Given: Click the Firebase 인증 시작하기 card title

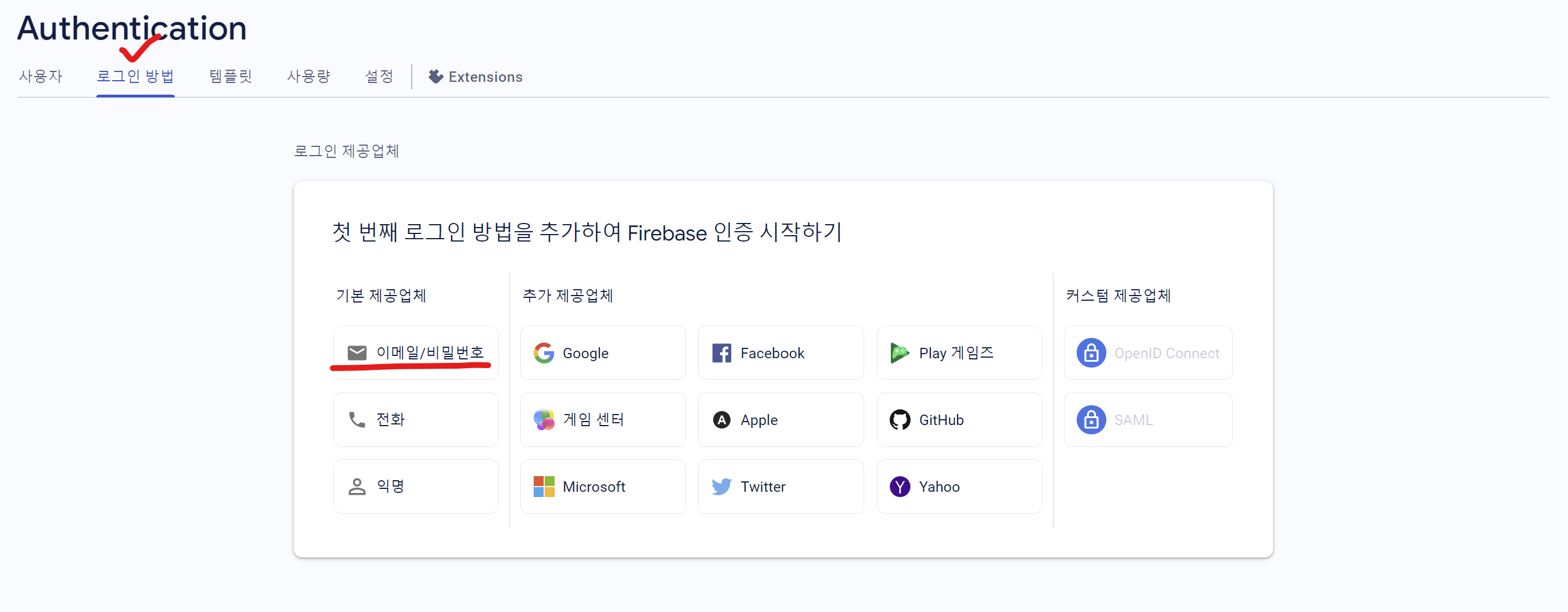Looking at the screenshot, I should [x=587, y=232].
